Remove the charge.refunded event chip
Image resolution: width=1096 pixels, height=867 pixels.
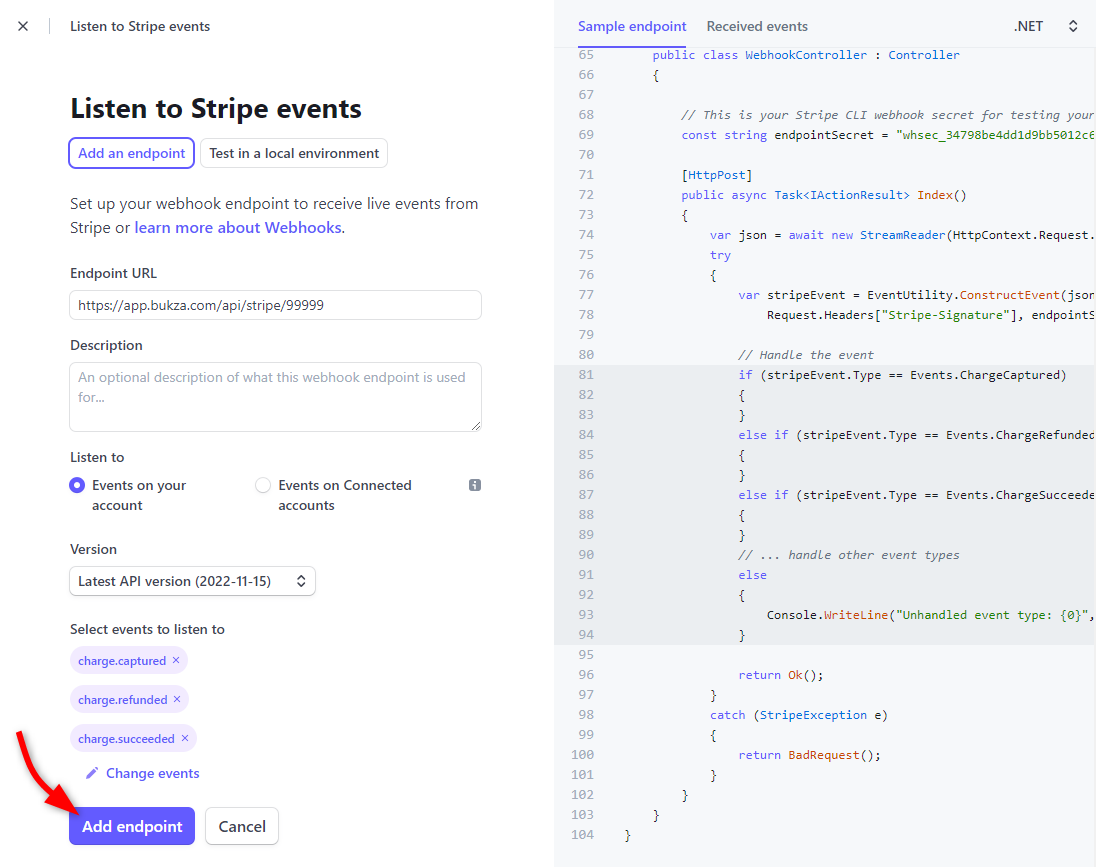coord(177,700)
